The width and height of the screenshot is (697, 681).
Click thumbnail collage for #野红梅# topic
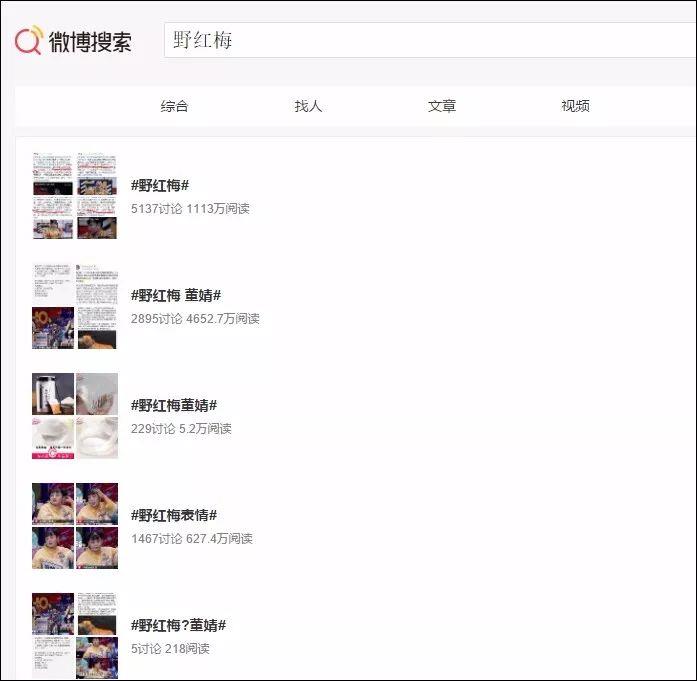click(x=74, y=196)
